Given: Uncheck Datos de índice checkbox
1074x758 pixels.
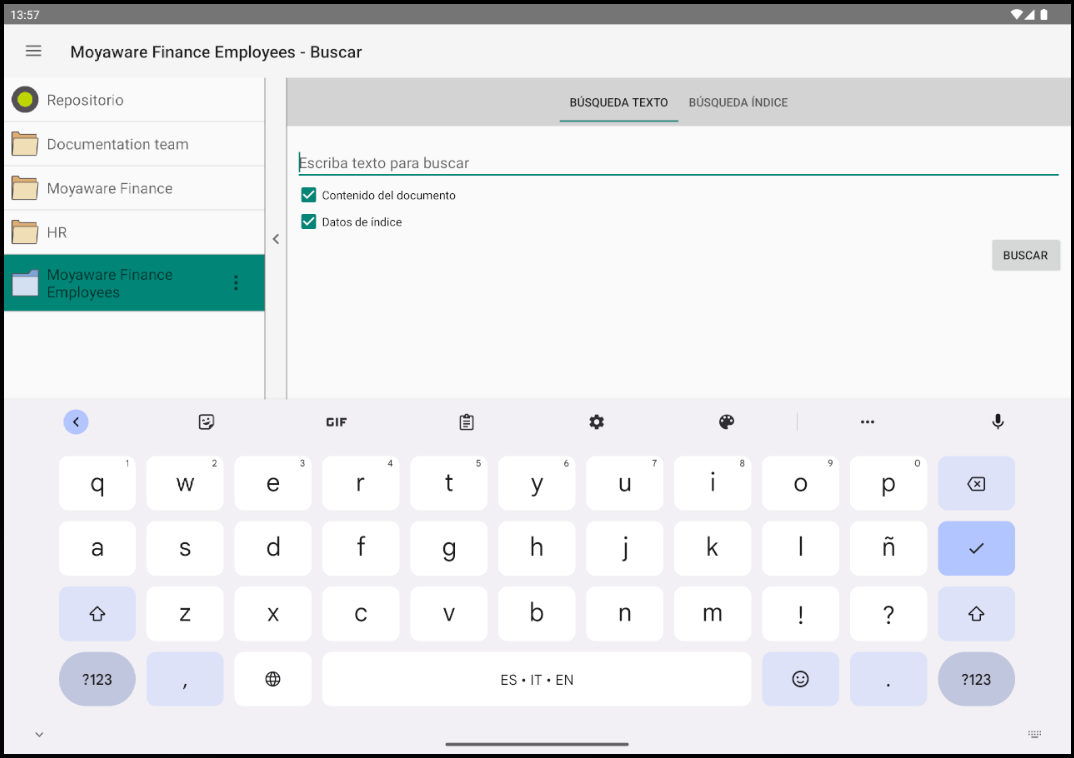Looking at the screenshot, I should [309, 222].
